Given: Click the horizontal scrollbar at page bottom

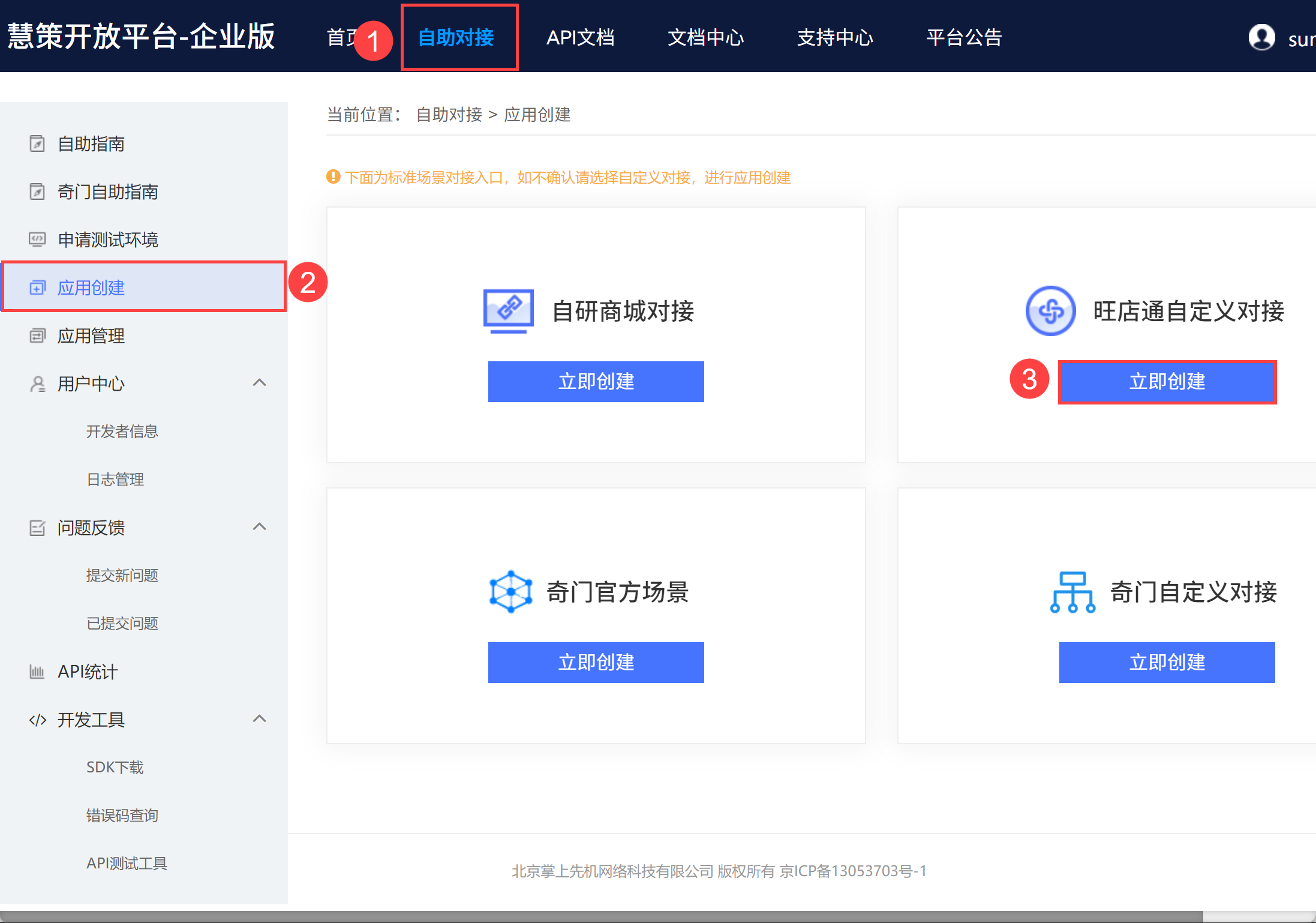Looking at the screenshot, I should pyautogui.click(x=602, y=917).
